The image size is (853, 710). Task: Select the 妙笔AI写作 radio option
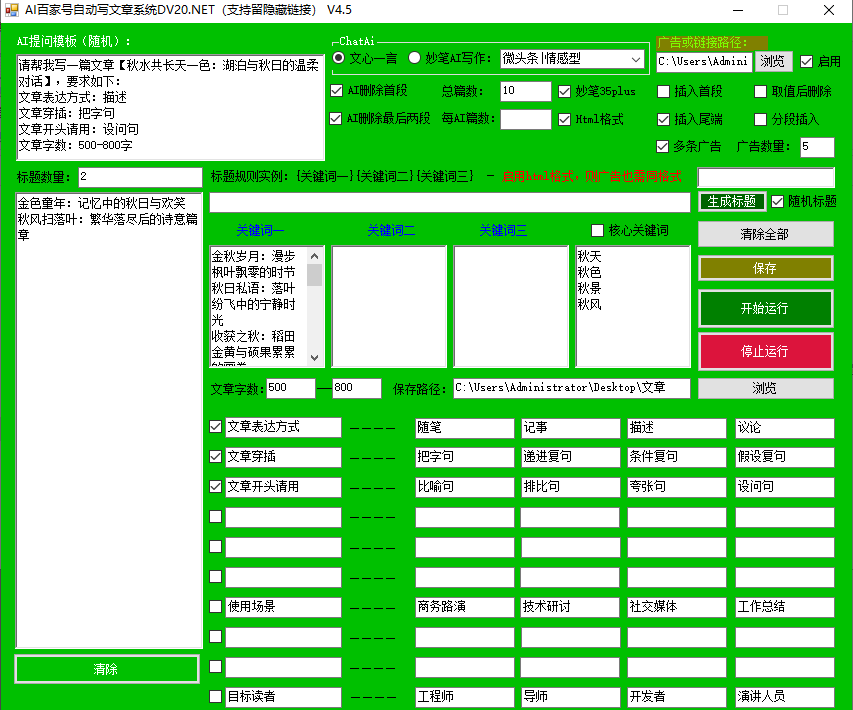coord(416,59)
